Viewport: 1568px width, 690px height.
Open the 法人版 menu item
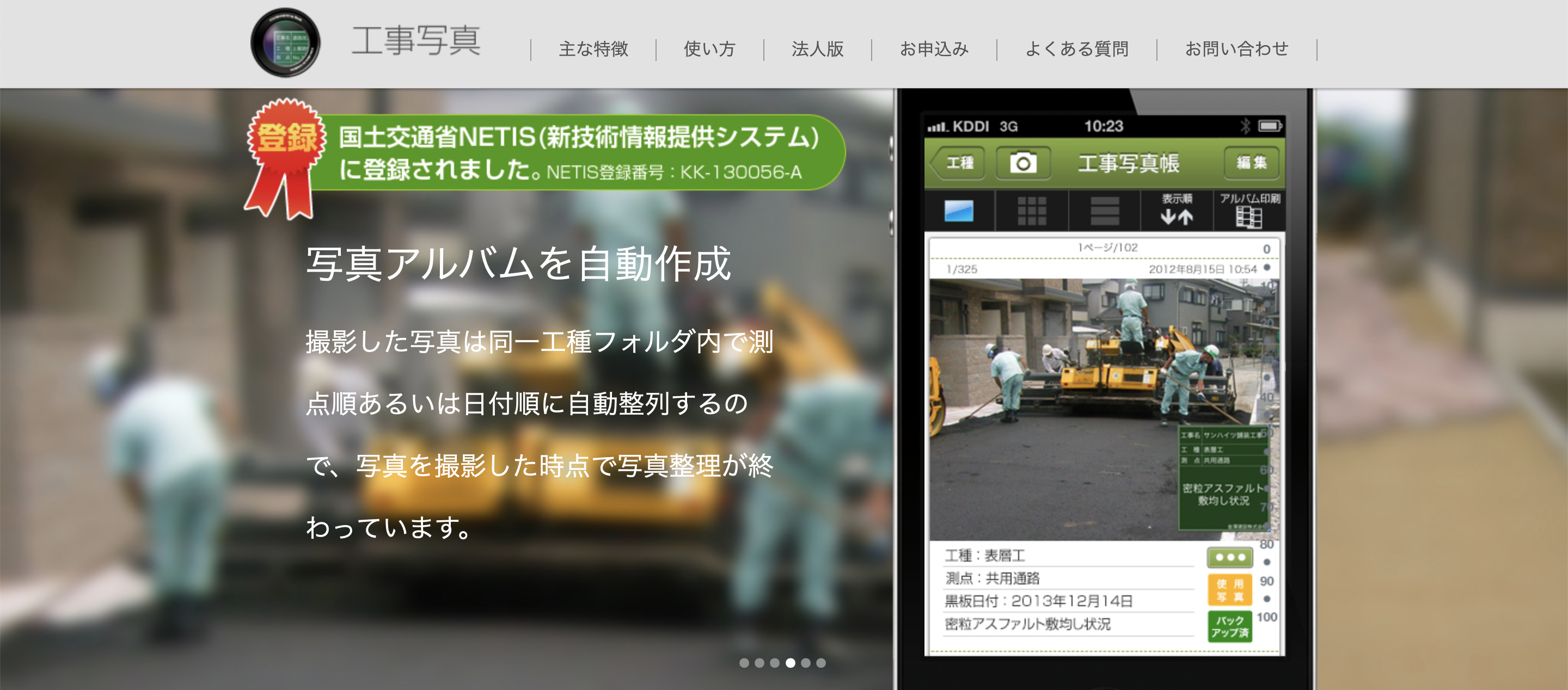(x=817, y=50)
